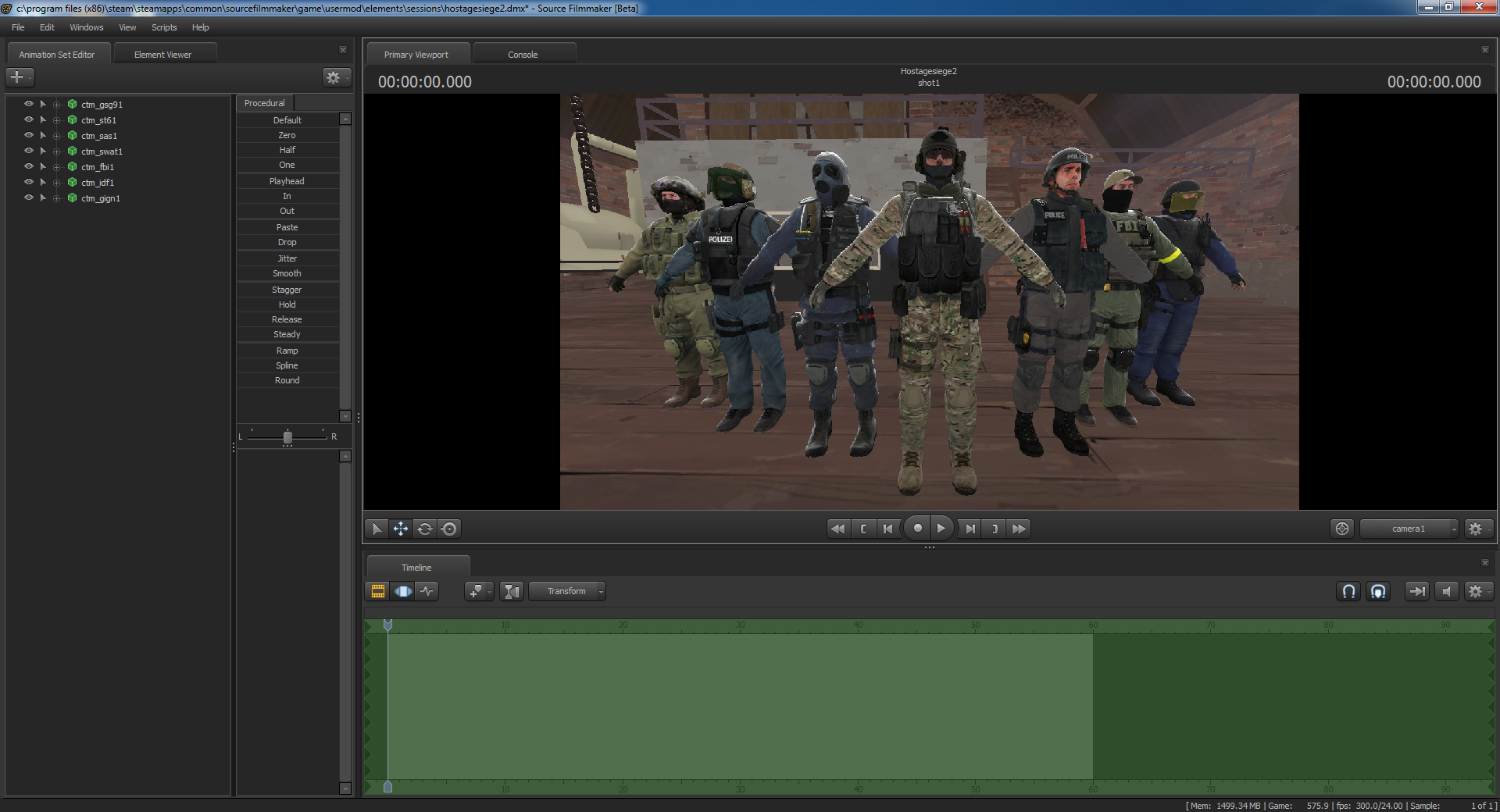The image size is (1500, 812).
Task: Expand the ctm_swat1 tree node
Action: coord(56,151)
